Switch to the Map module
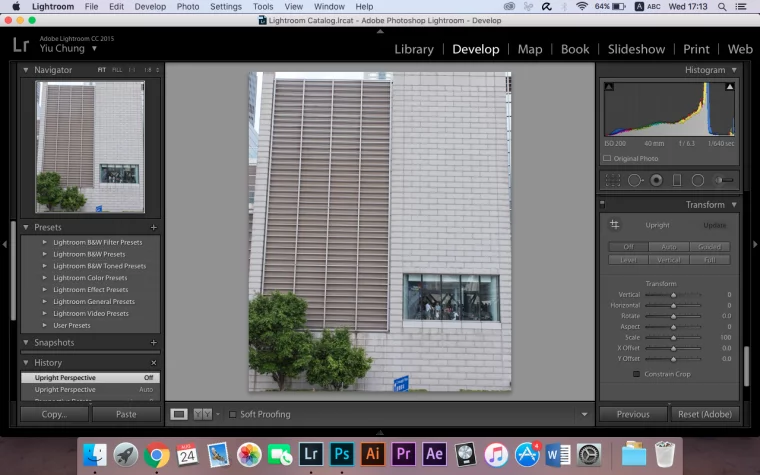The height and width of the screenshot is (475, 760). pyautogui.click(x=530, y=49)
